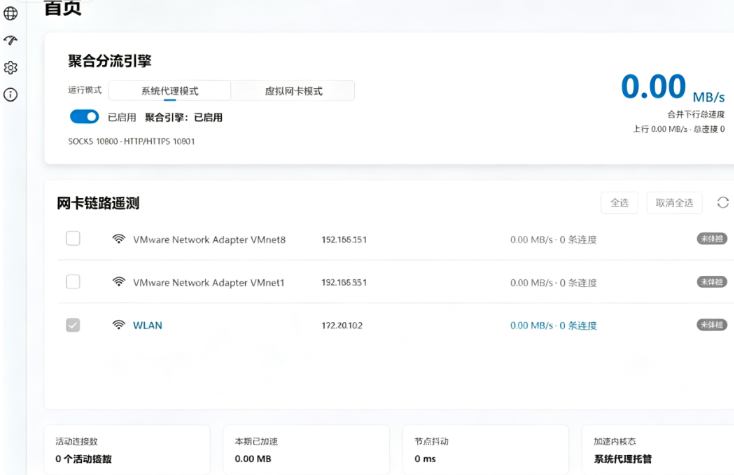Click the 网卡链路遥测 heading

[x=98, y=203]
